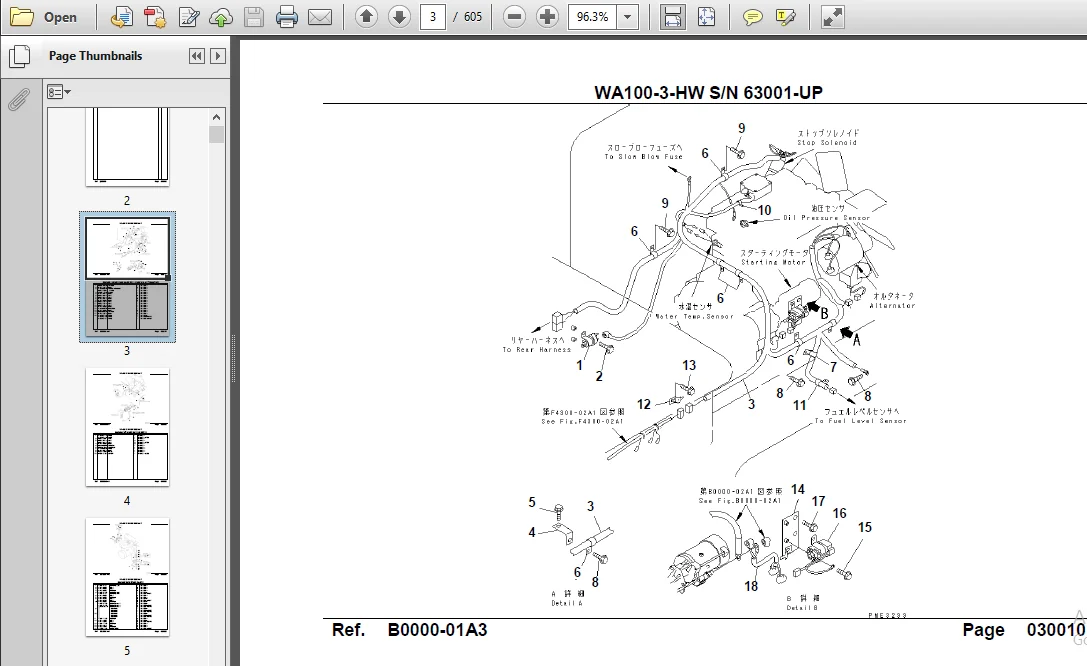The image size is (1087, 666).
Task: Click the zoom percentage field 96.3%
Action: click(593, 17)
